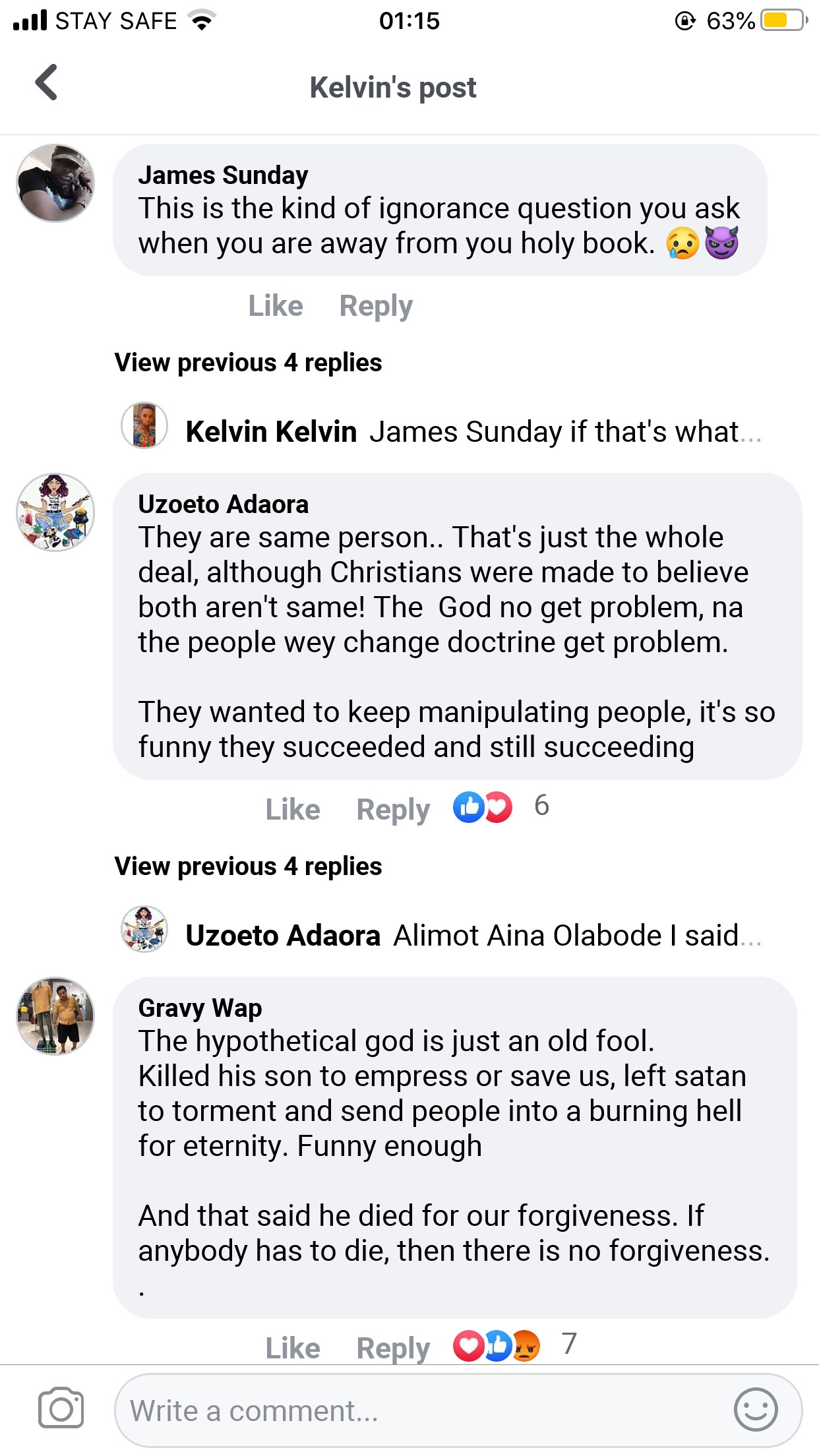Viewport: 819px width, 1456px height.
Task: Like Gravy Wap's comment
Action: (293, 1348)
